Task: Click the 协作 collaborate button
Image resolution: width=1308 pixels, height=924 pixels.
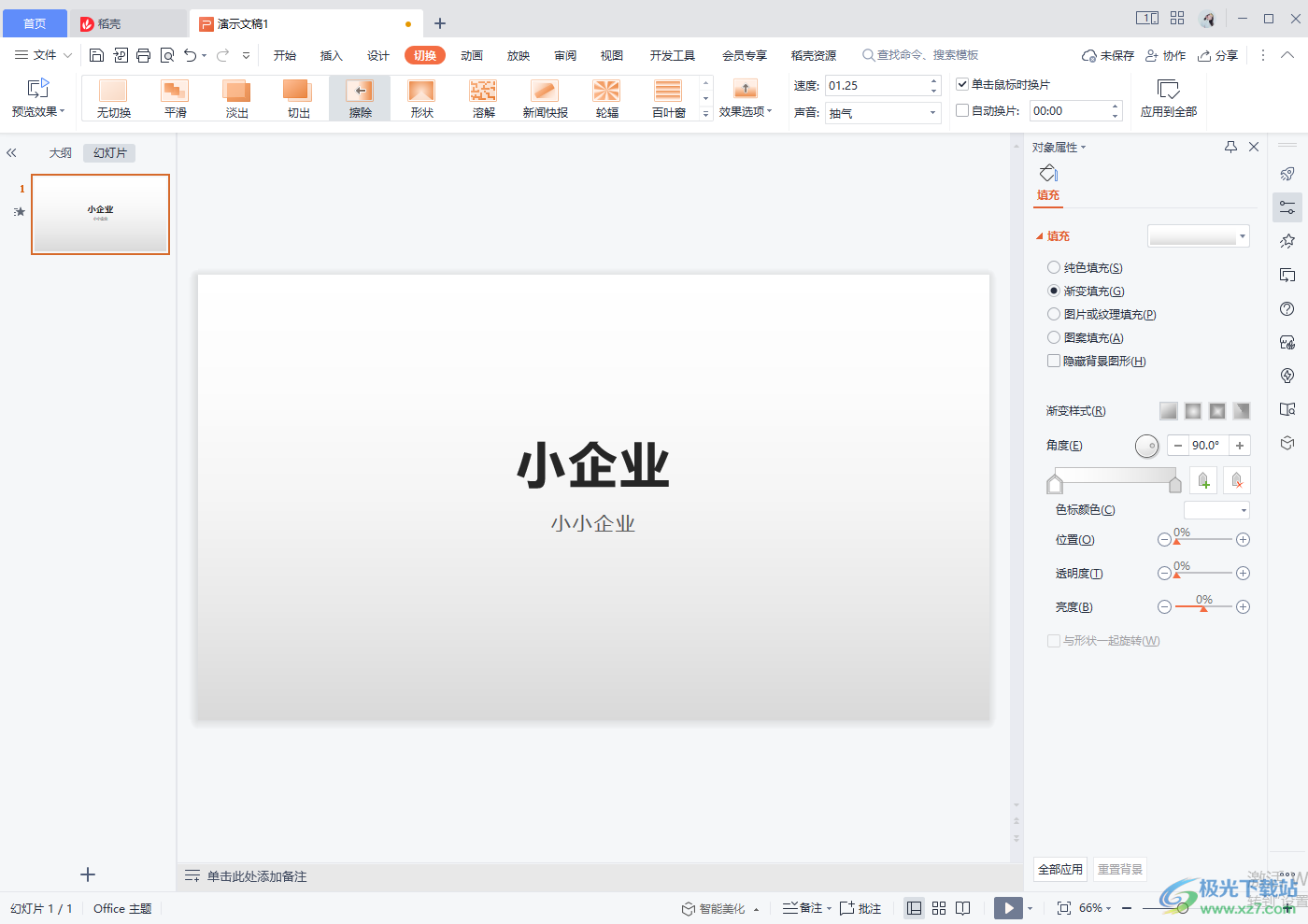Action: (1166, 55)
